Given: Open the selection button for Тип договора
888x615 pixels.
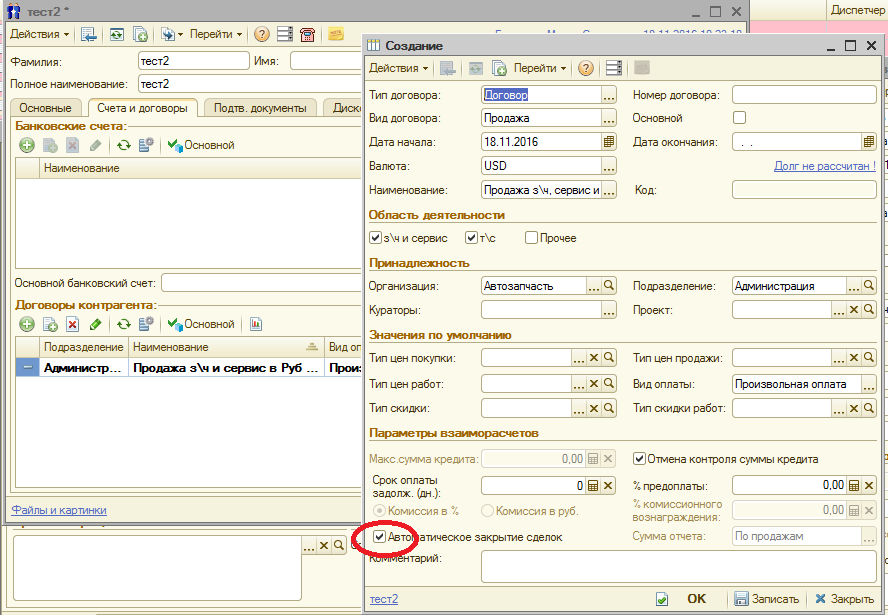Looking at the screenshot, I should [x=609, y=95].
